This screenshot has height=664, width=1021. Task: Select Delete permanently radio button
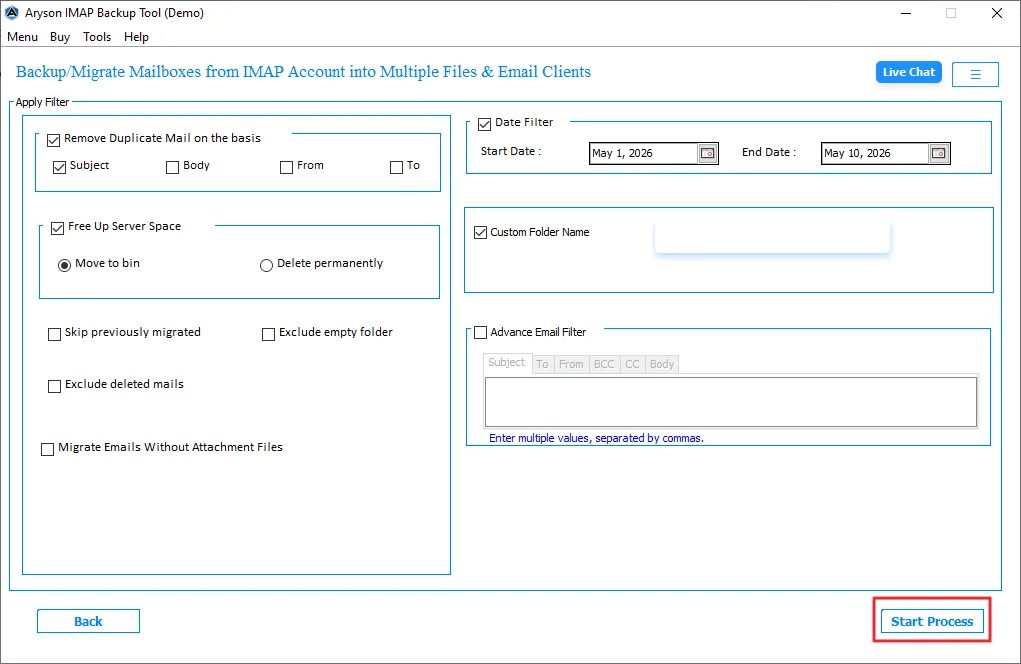point(266,265)
